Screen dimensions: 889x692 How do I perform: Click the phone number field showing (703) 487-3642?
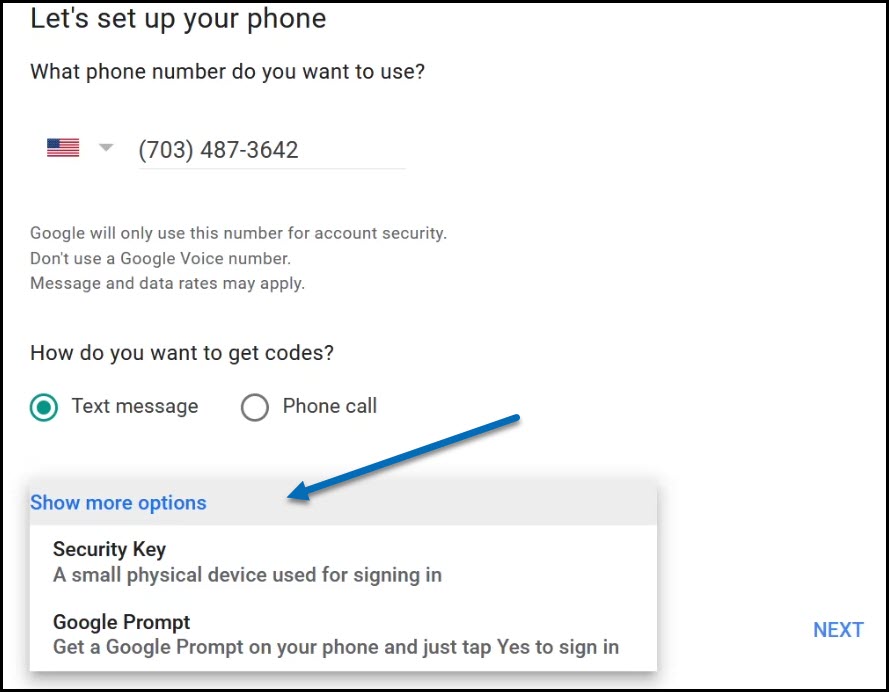(272, 150)
